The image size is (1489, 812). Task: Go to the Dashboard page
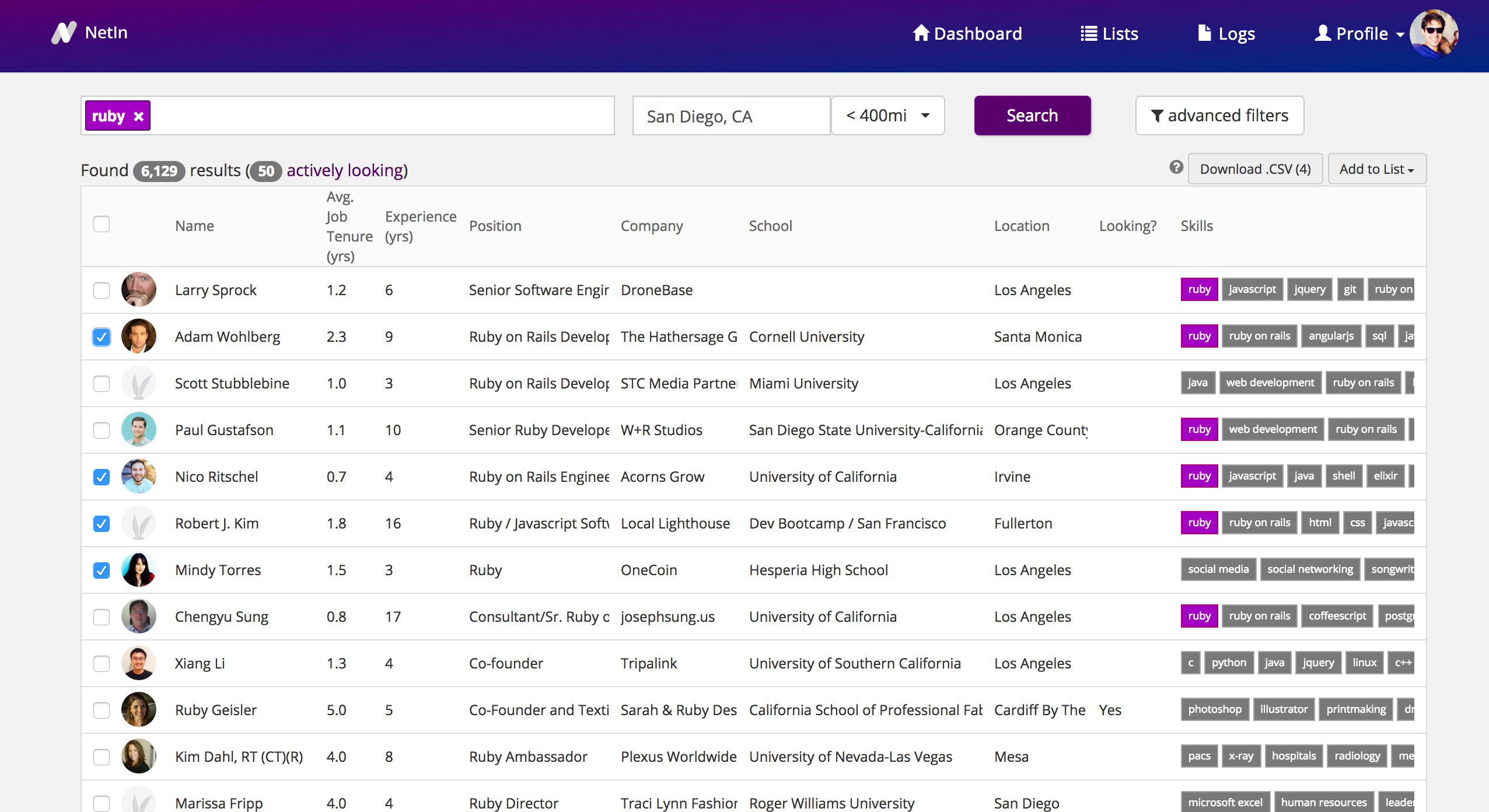(967, 34)
